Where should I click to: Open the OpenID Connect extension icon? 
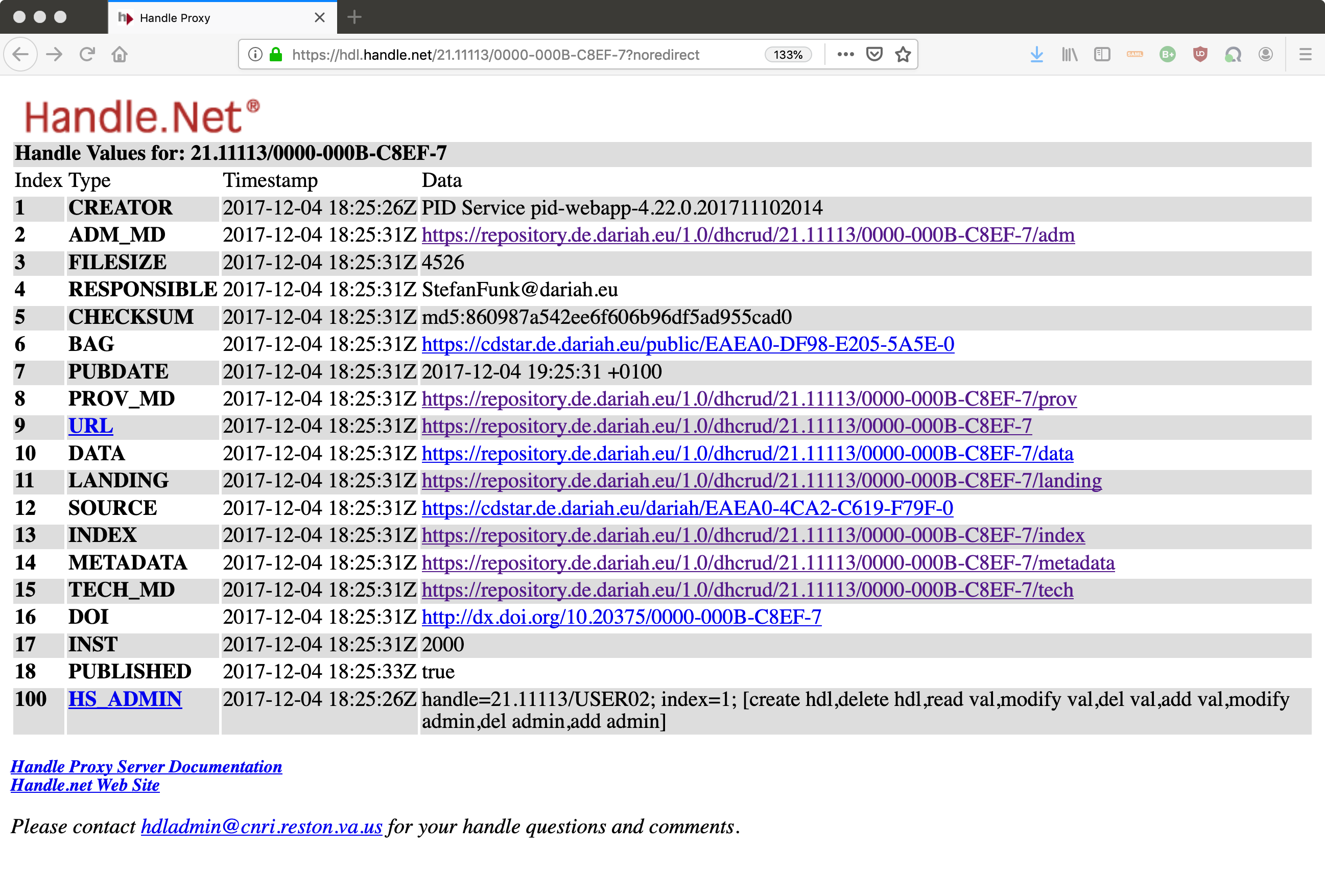pyautogui.click(x=1233, y=54)
